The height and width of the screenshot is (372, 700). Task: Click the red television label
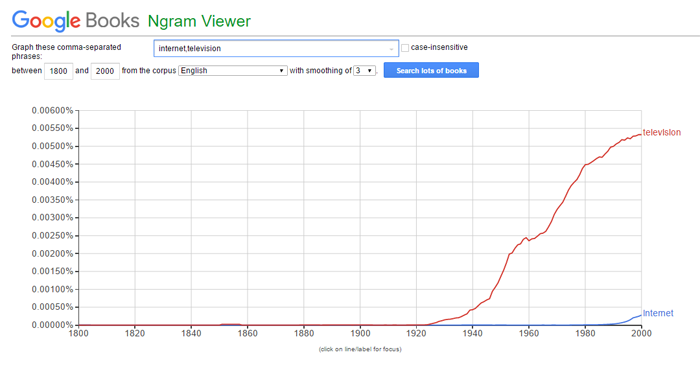click(662, 132)
